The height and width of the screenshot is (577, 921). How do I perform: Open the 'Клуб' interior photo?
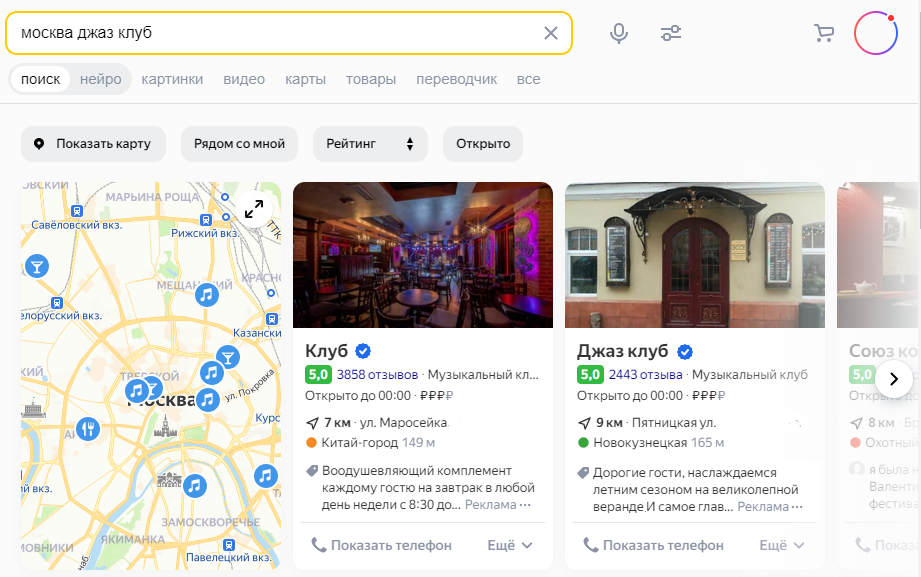coord(423,255)
